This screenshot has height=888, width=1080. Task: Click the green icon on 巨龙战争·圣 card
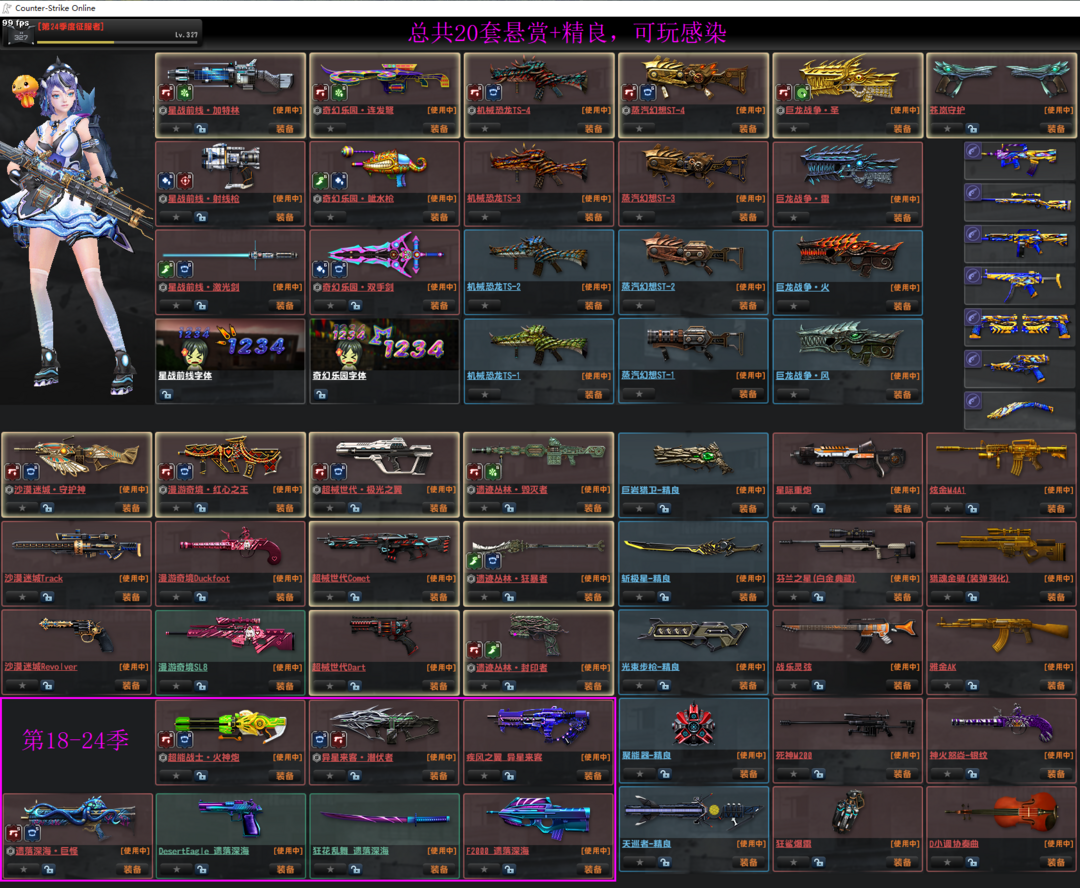(x=802, y=93)
